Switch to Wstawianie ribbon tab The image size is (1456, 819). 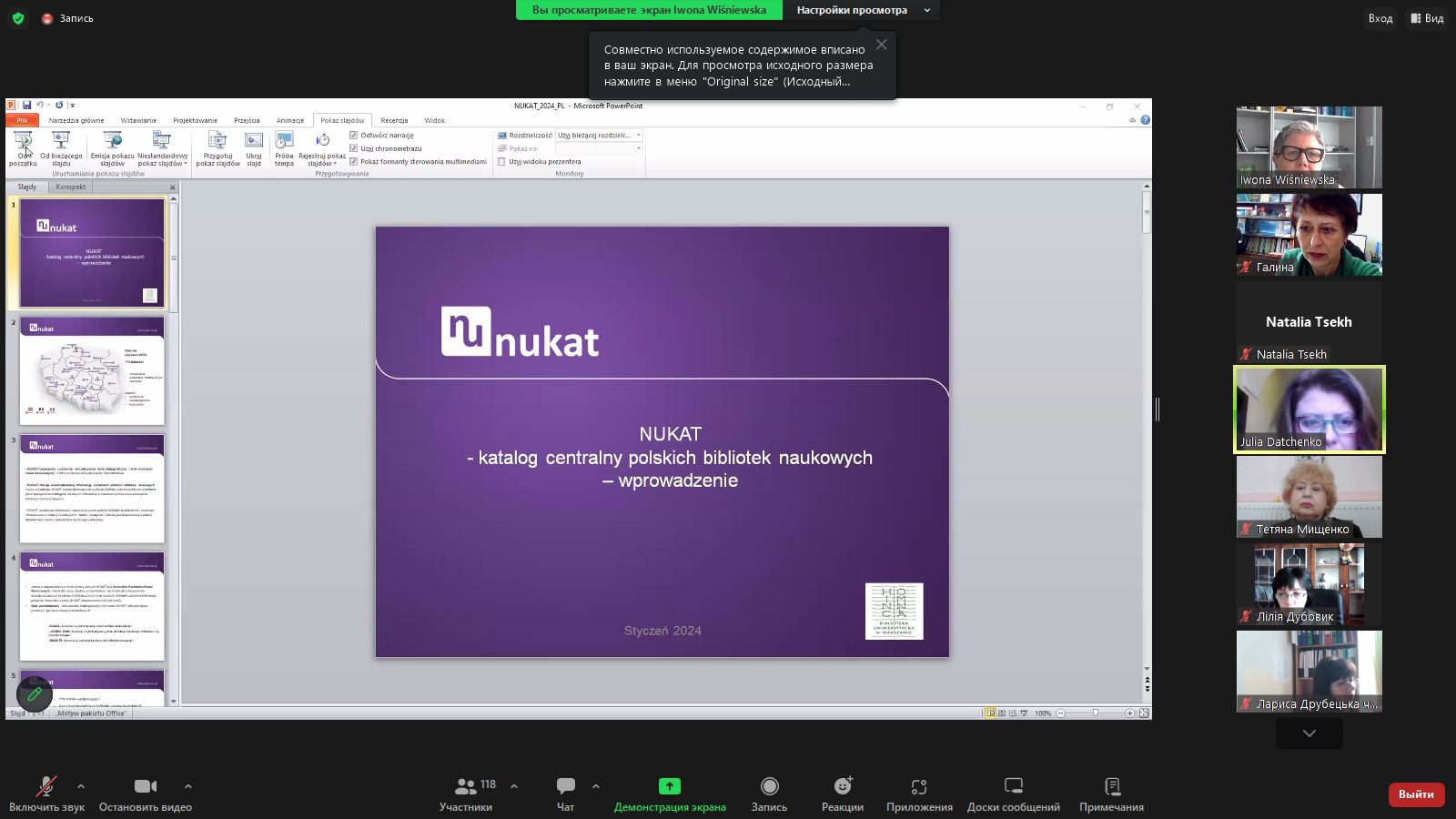click(x=138, y=120)
